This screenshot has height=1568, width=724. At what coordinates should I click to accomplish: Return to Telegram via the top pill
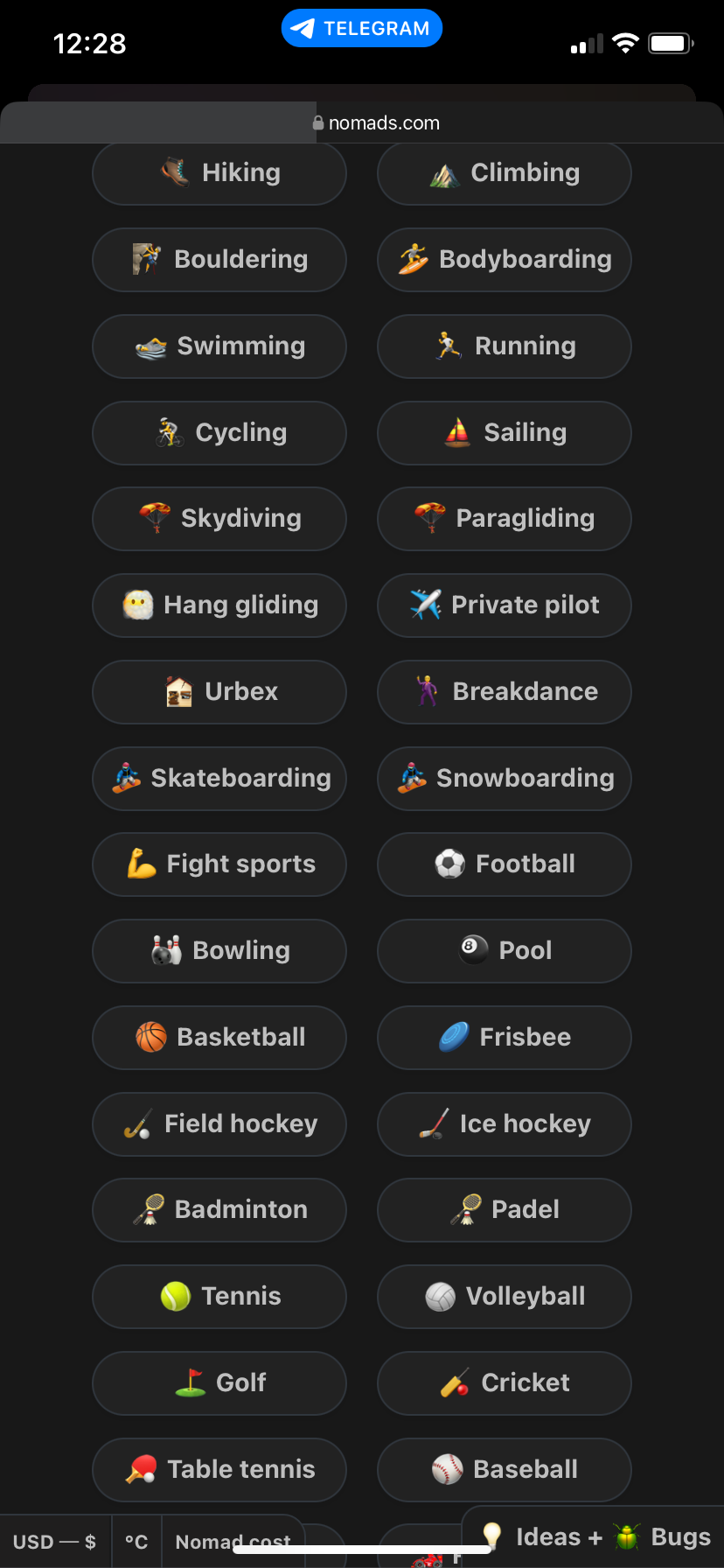(362, 28)
